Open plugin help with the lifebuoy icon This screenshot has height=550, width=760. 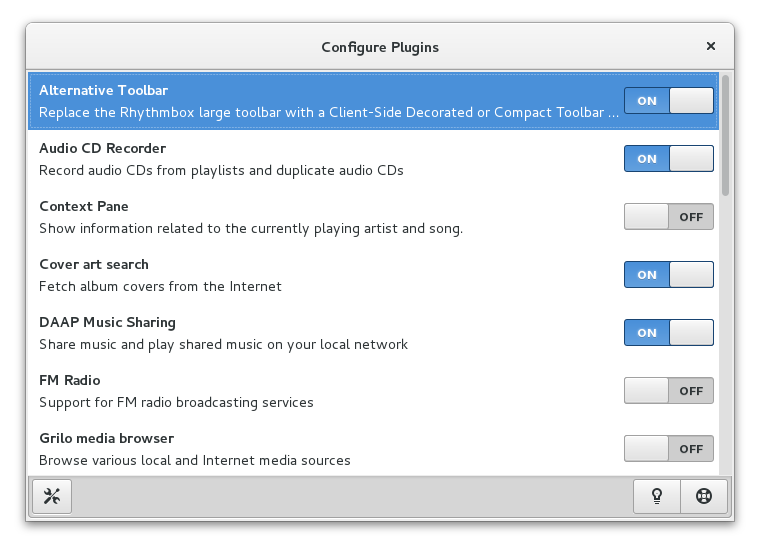point(704,496)
